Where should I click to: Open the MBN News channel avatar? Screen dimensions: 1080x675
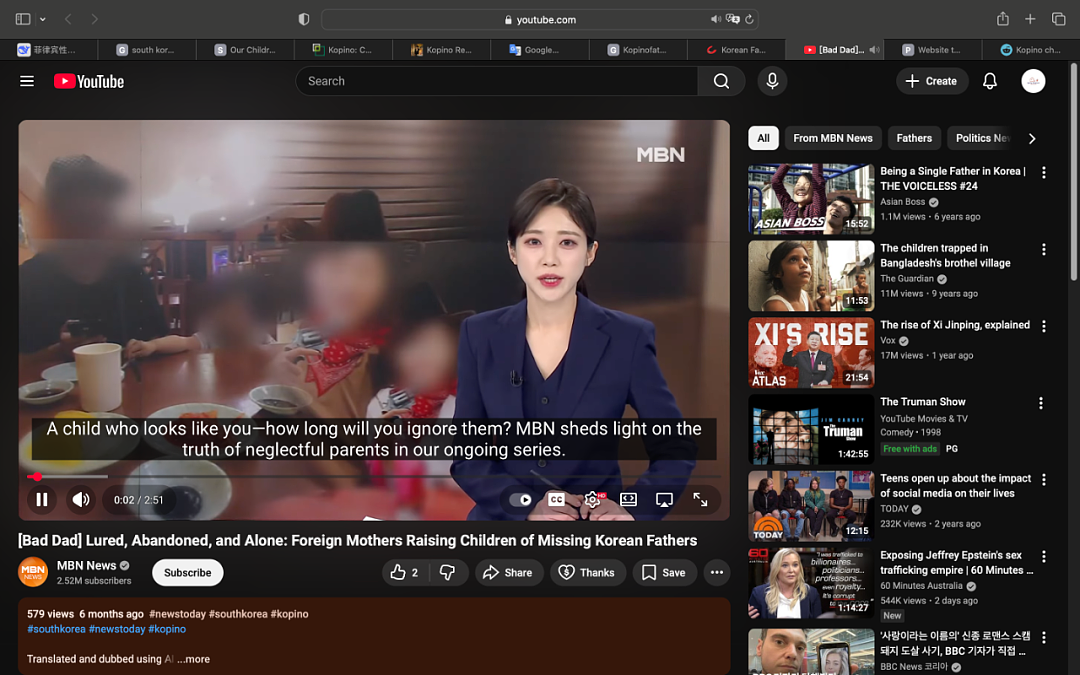tap(33, 572)
